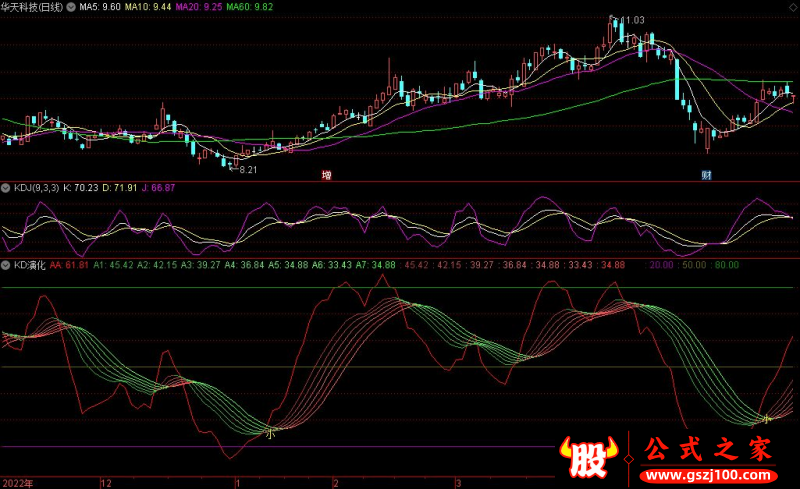Open the 华天科技(日线) period title
The image size is (800, 489).
(x=32, y=6)
